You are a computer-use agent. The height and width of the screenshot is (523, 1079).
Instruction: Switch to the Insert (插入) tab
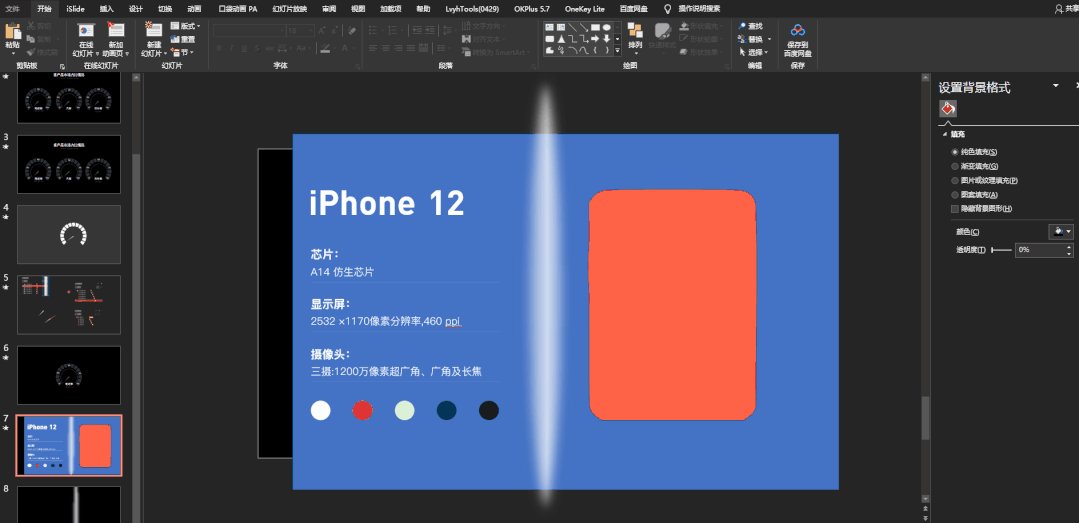[107, 9]
